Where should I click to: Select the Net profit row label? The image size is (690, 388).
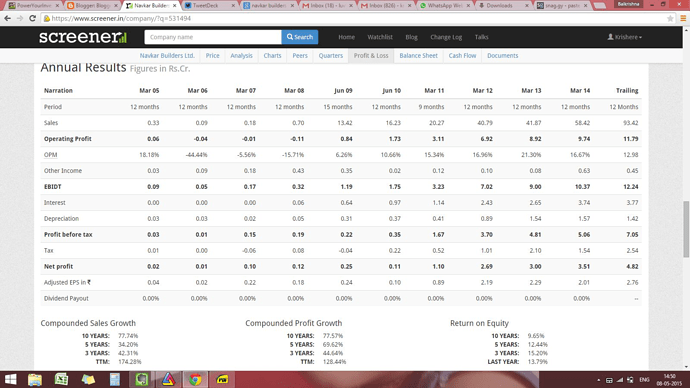[x=58, y=267]
